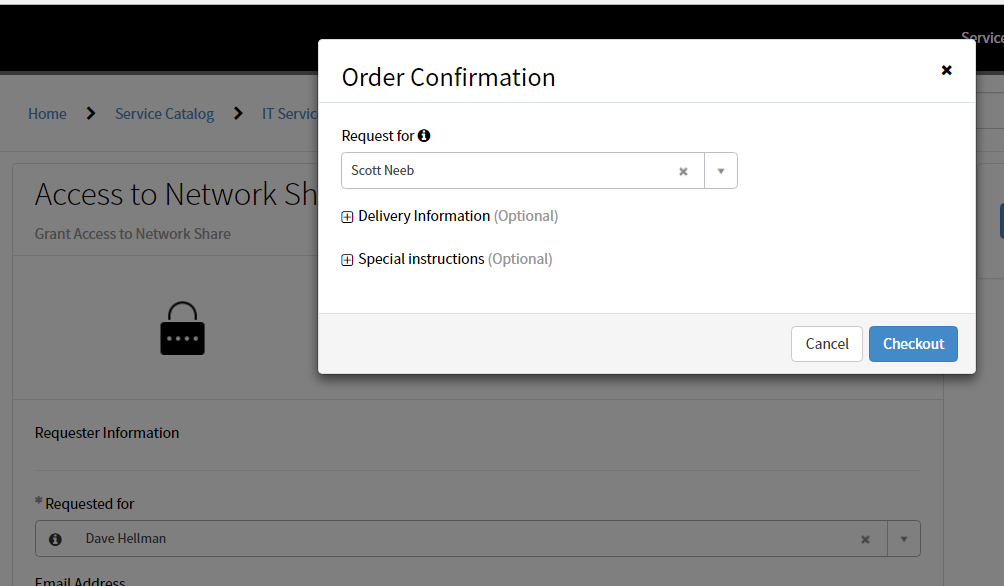The image size is (1004, 586).
Task: Open the Requested for dropdown arrow
Action: coord(904,538)
